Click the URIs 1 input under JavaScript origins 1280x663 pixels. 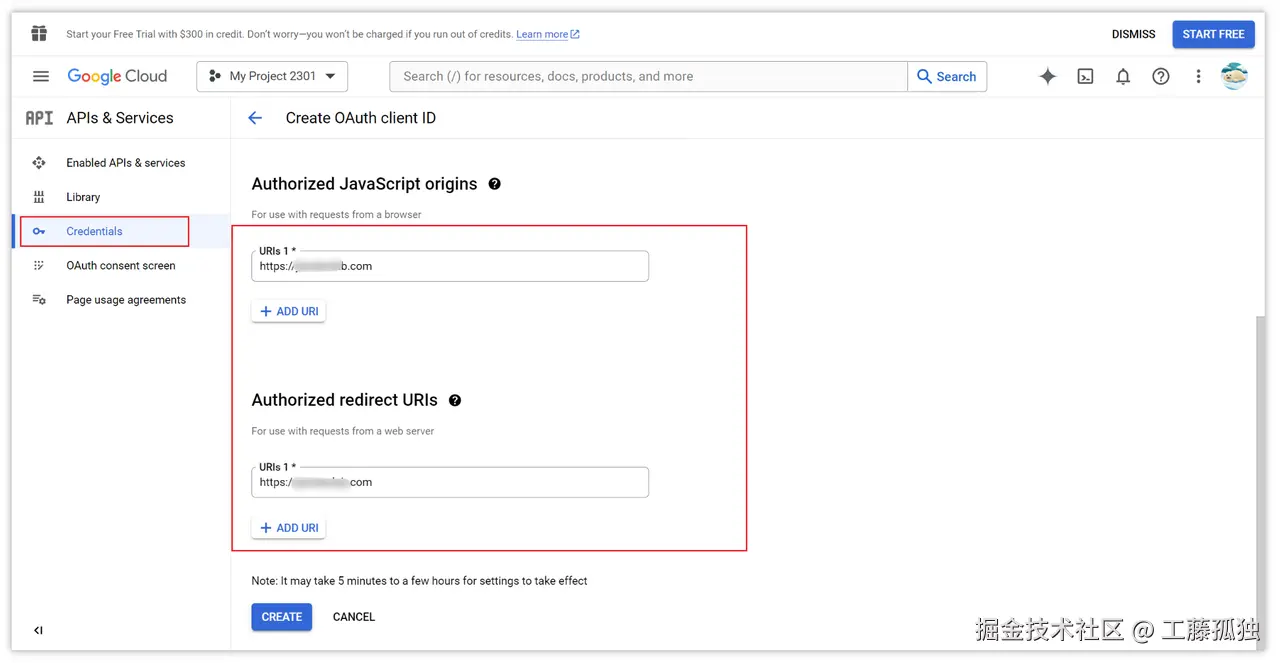(x=449, y=266)
